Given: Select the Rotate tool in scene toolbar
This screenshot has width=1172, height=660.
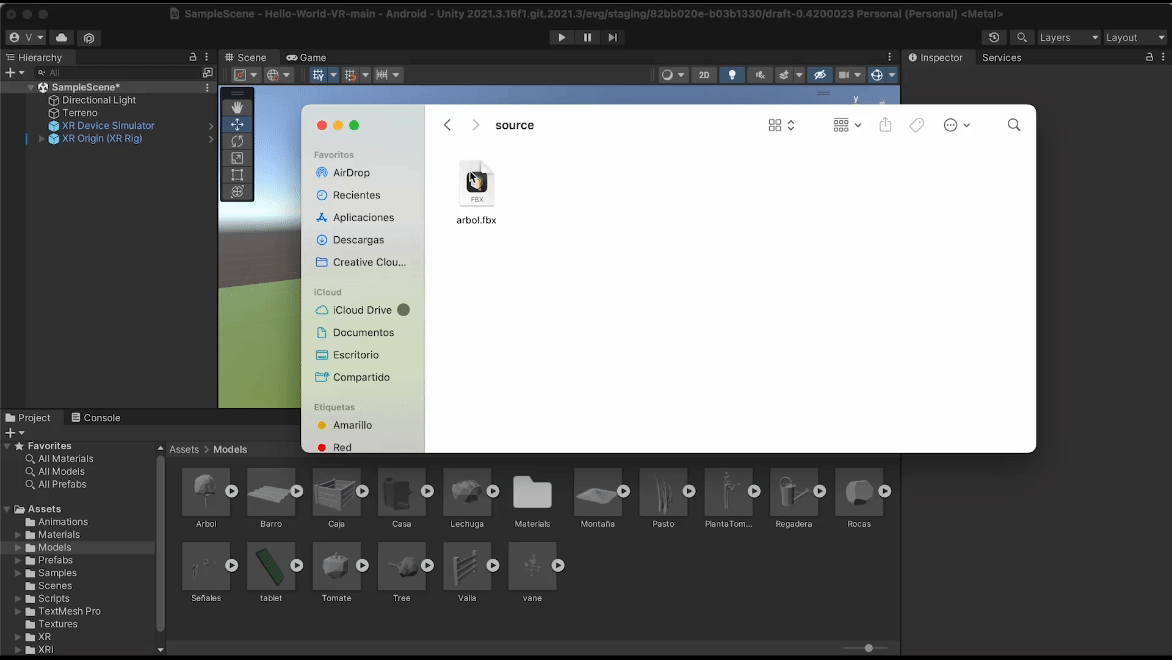Looking at the screenshot, I should coord(237,141).
